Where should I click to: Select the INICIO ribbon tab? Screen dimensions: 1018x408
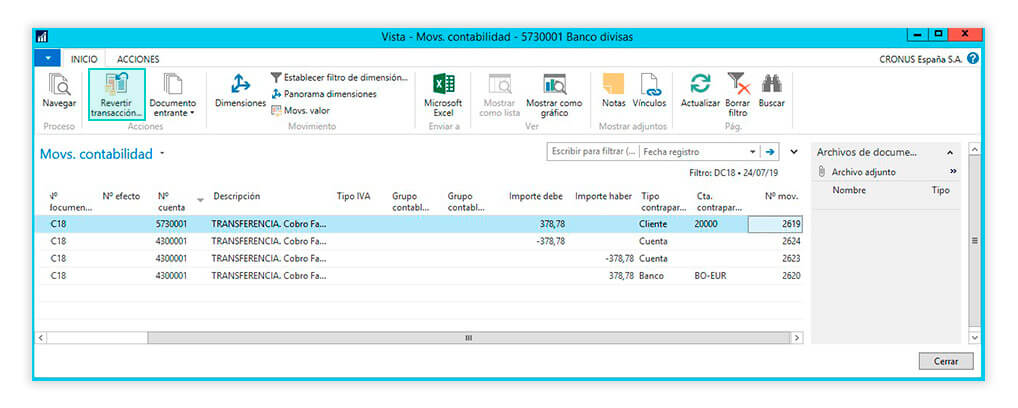(x=84, y=59)
